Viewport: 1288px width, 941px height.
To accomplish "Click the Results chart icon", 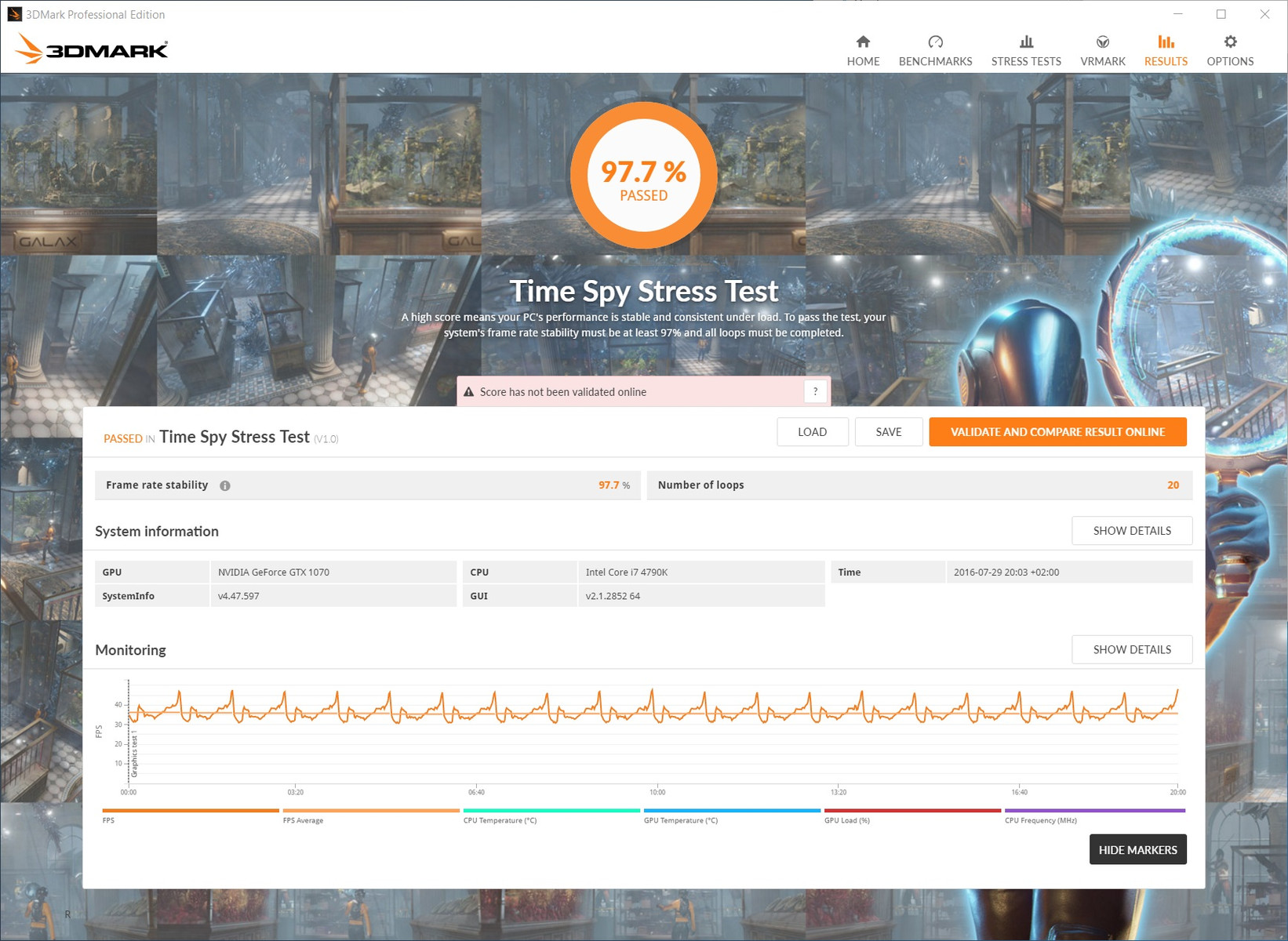I will coord(1166,42).
